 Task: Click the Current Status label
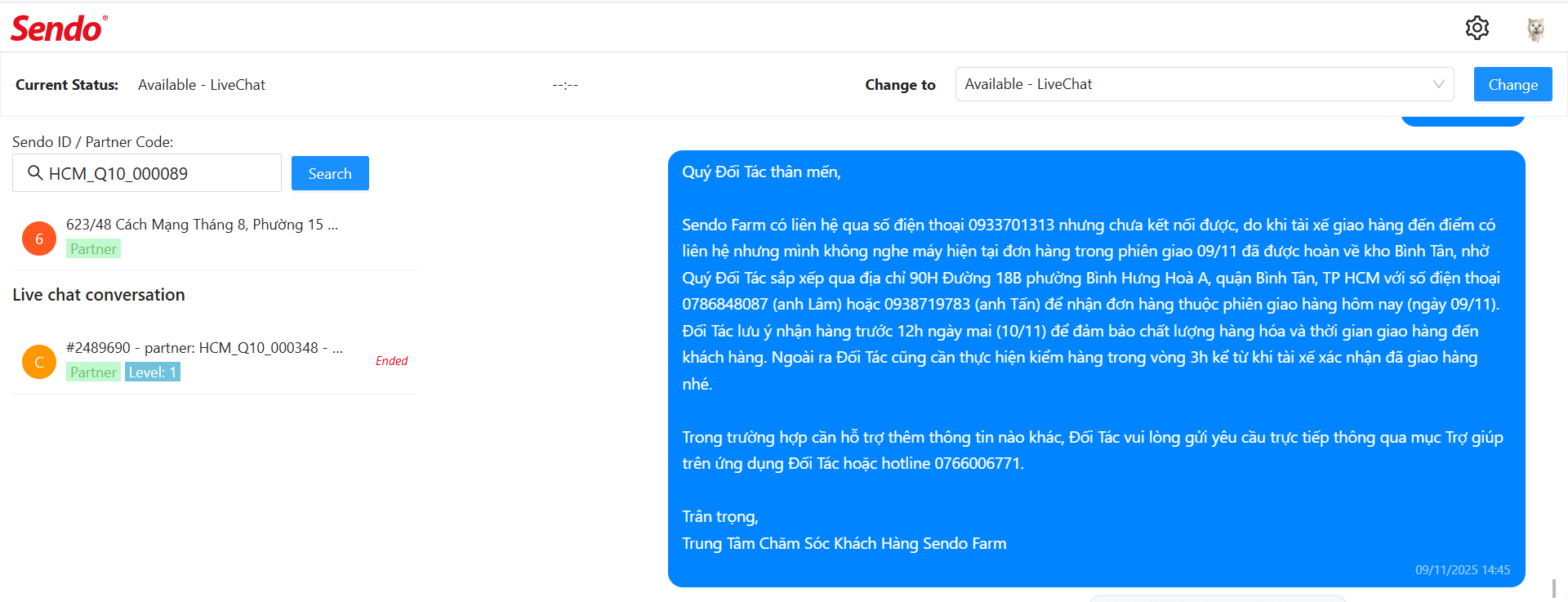click(x=67, y=85)
